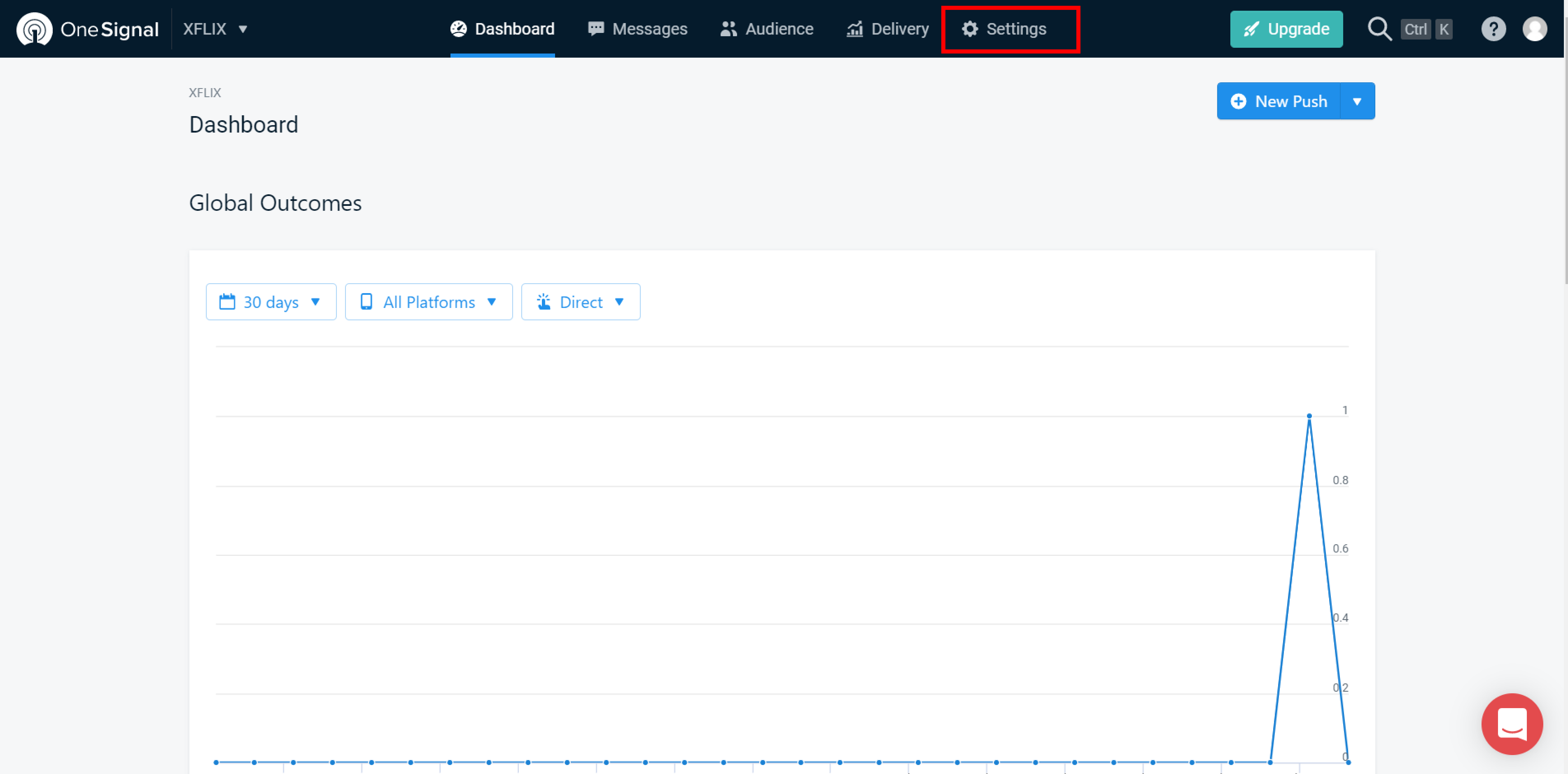Open the Direct attribution dropdown

(x=581, y=302)
